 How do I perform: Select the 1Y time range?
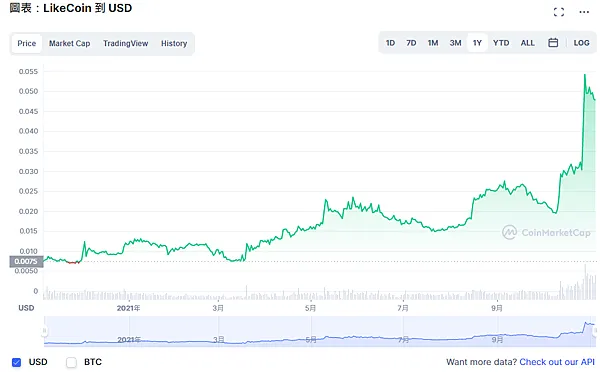pyautogui.click(x=477, y=43)
